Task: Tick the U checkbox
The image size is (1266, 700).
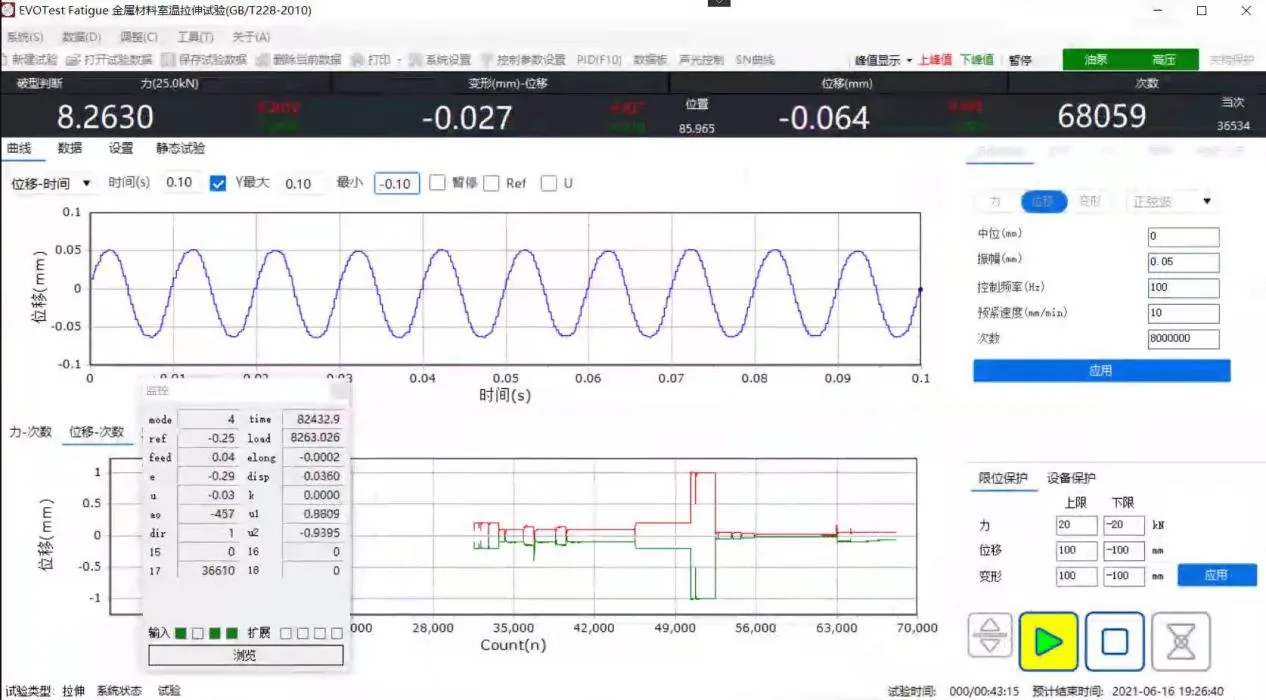Action: pyautogui.click(x=548, y=183)
